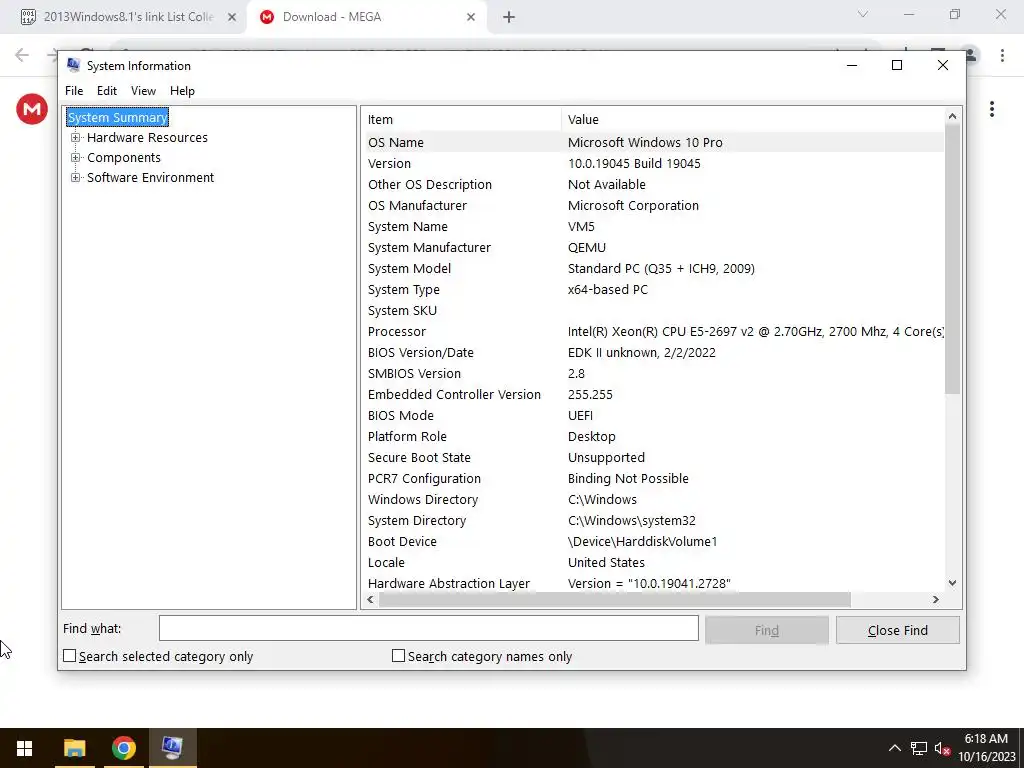The width and height of the screenshot is (1024, 768).
Task: Show hidden system tray icons
Action: point(895,748)
